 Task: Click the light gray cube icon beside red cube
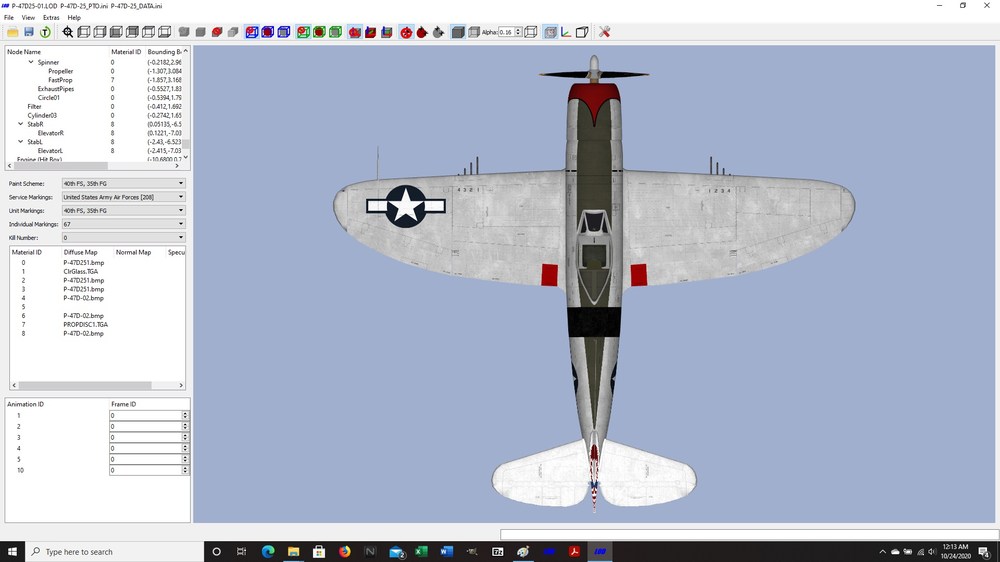pos(233,32)
